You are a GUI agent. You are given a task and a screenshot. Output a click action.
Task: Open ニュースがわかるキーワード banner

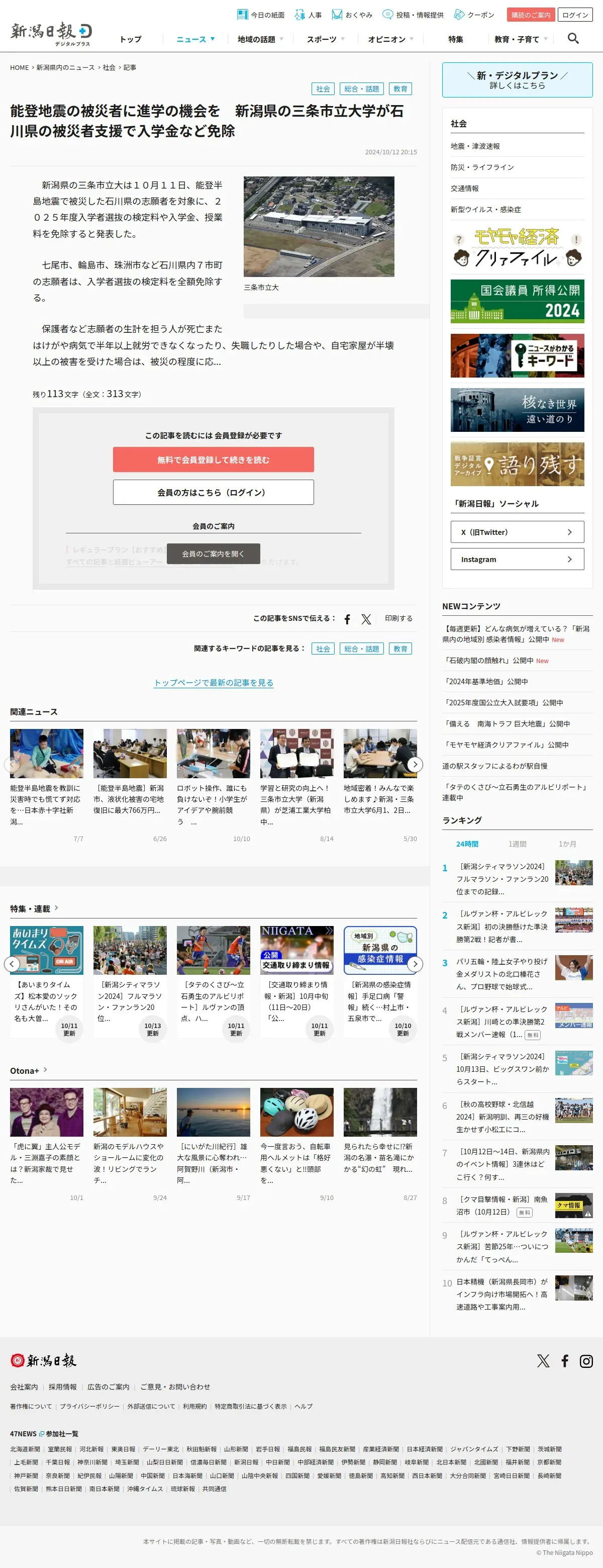point(517,355)
